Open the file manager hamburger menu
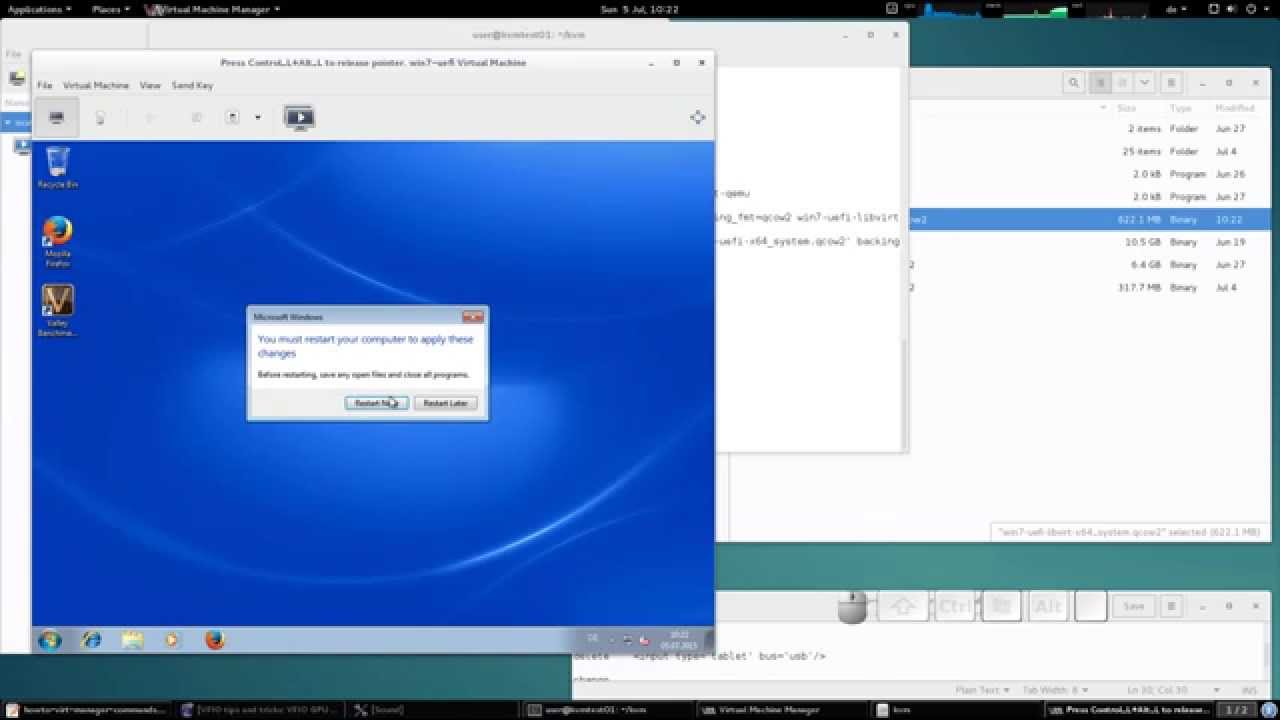 1171,83
